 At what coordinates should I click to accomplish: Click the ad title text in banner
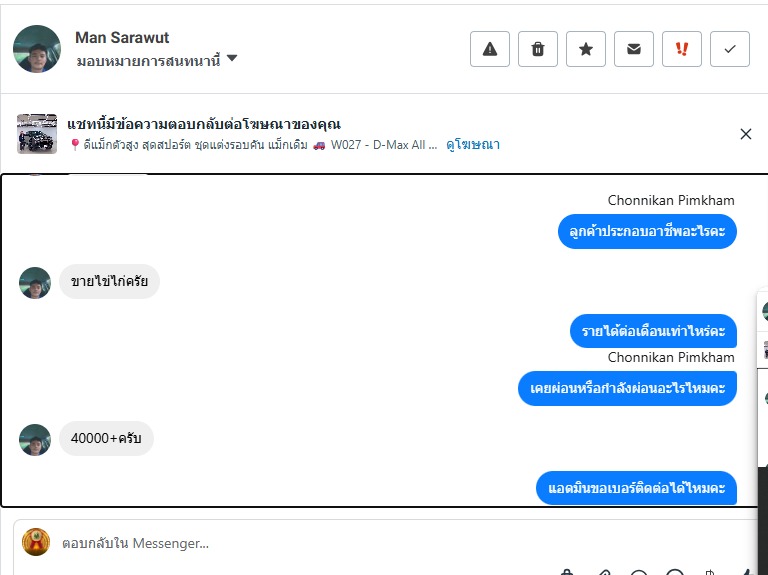(204, 124)
